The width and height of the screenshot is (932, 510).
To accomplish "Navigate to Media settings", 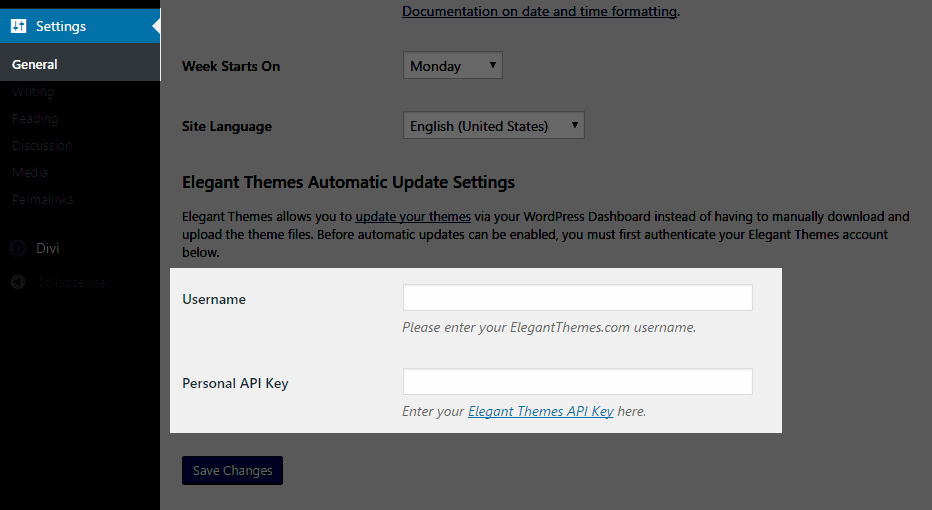I will (30, 172).
